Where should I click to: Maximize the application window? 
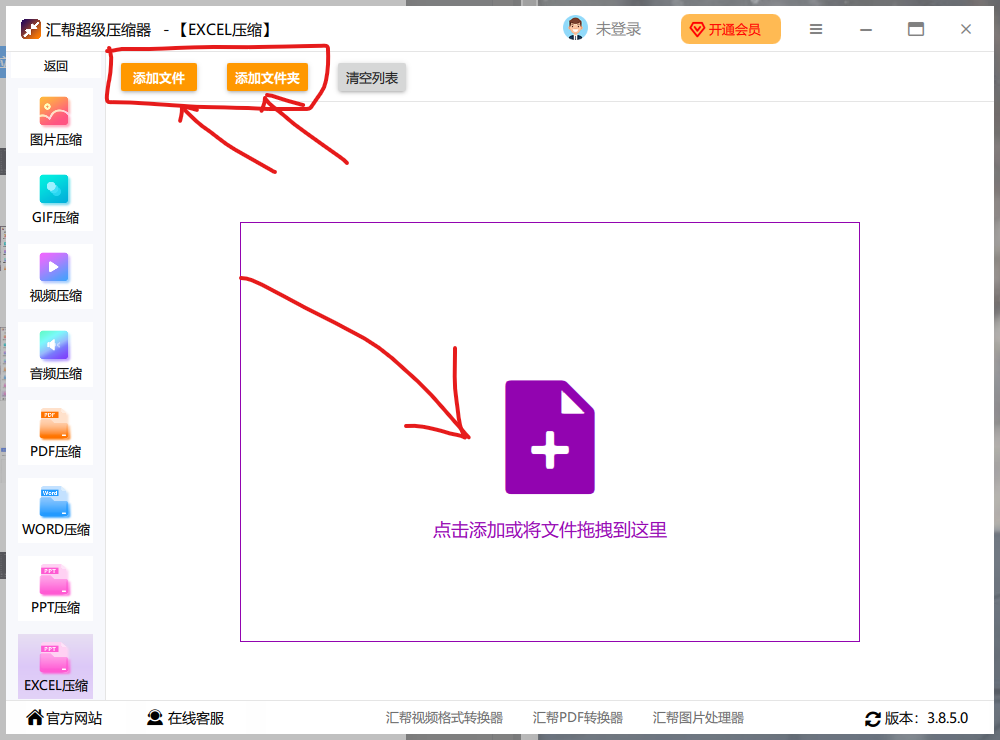click(916, 29)
